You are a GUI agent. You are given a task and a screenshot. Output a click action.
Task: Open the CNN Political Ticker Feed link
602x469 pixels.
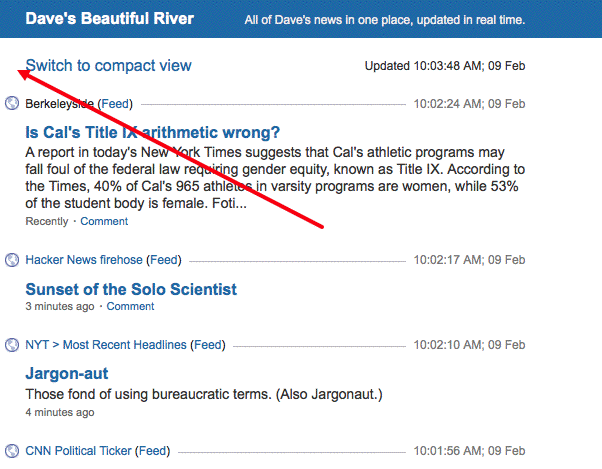coord(153,451)
